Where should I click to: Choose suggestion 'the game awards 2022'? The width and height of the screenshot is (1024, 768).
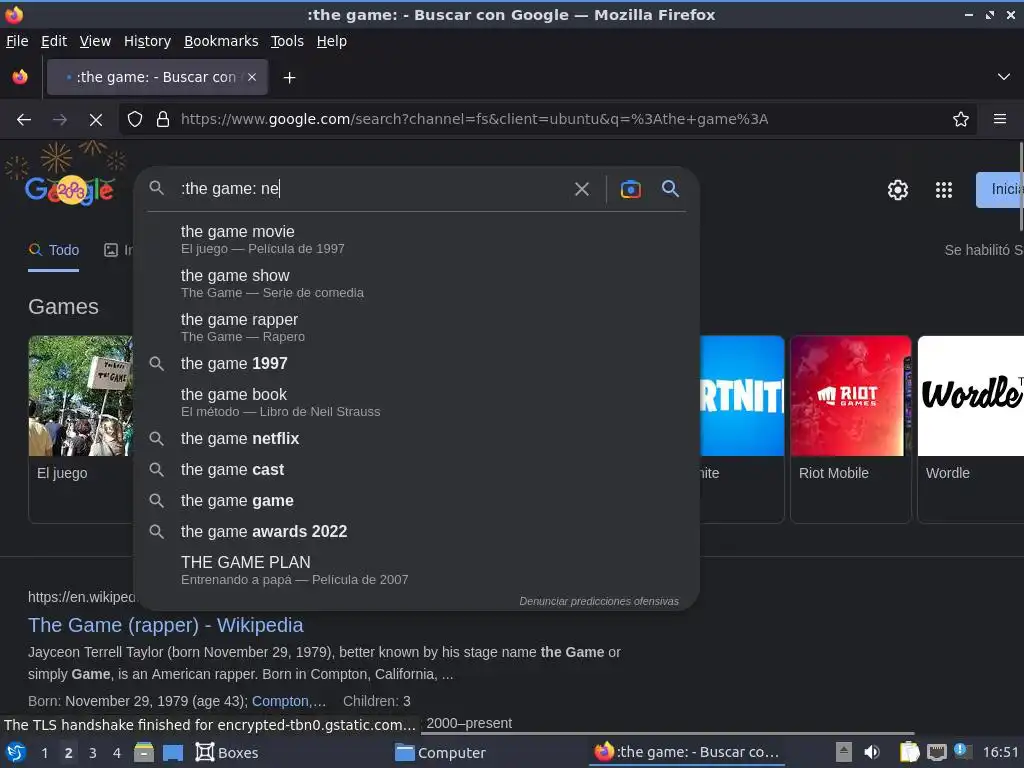pos(417,532)
